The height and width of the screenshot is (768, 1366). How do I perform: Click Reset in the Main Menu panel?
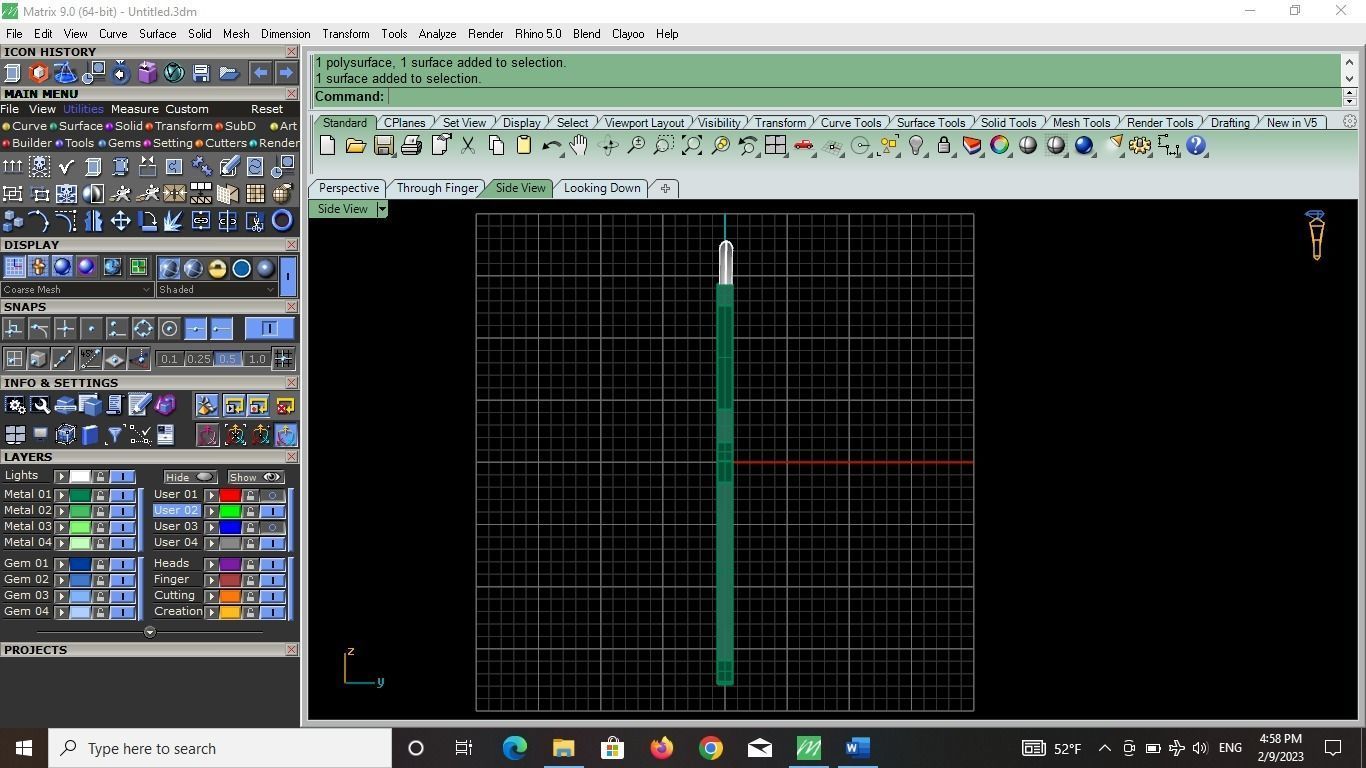pyautogui.click(x=267, y=109)
